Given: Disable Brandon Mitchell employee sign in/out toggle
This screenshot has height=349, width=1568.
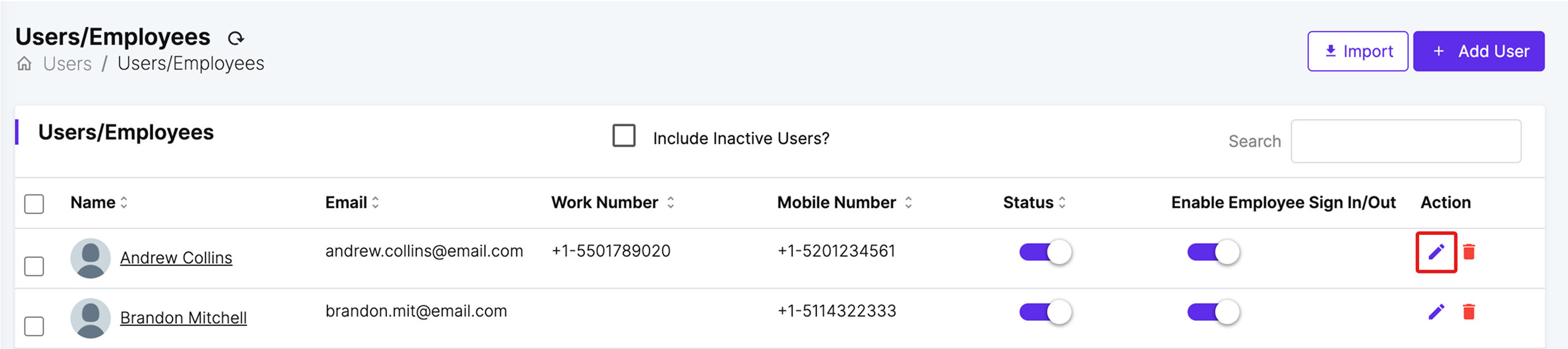Looking at the screenshot, I should (x=1212, y=312).
